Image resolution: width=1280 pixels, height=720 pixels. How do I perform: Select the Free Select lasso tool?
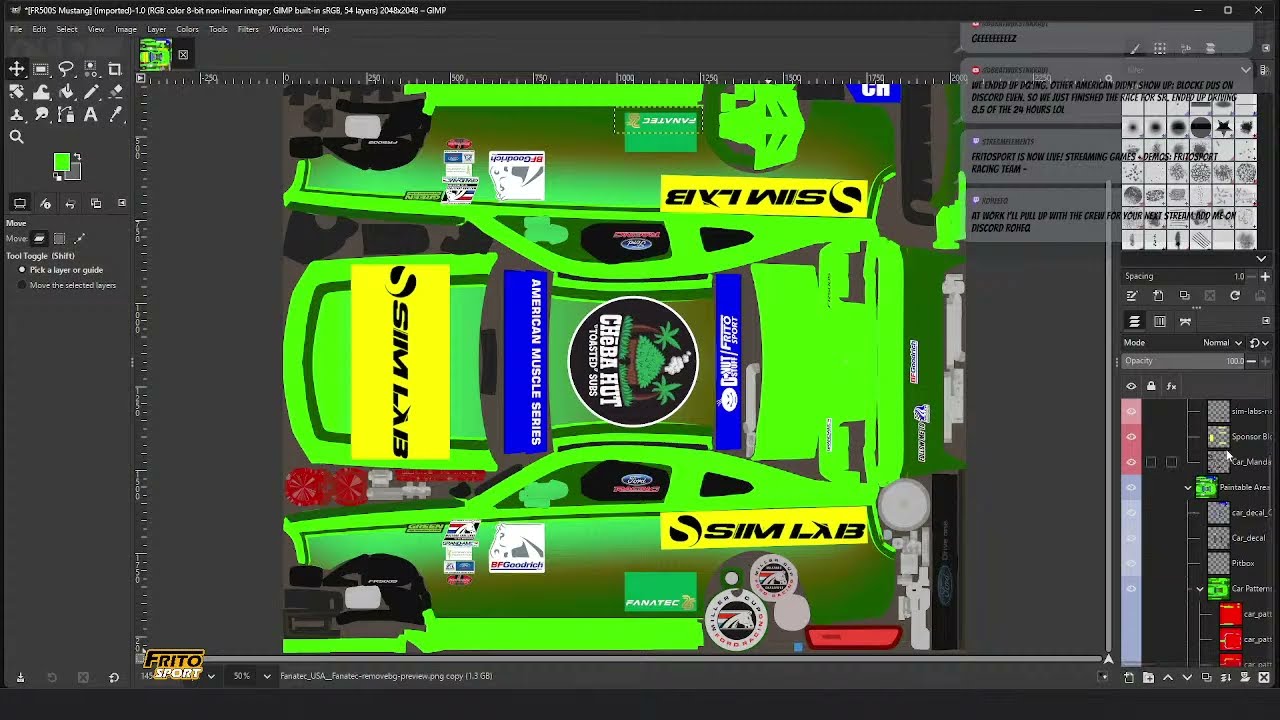66,69
